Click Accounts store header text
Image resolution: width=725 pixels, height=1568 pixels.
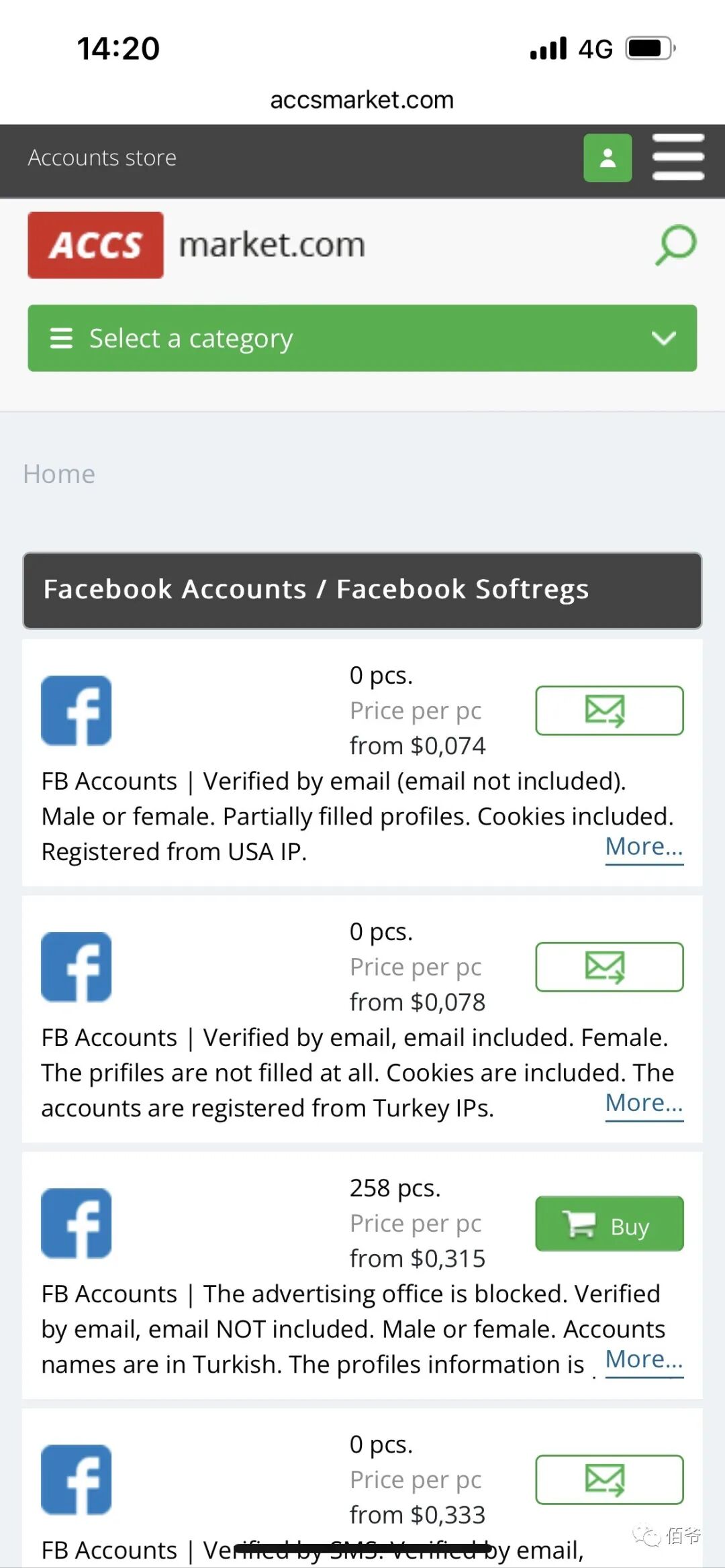pyautogui.click(x=102, y=158)
